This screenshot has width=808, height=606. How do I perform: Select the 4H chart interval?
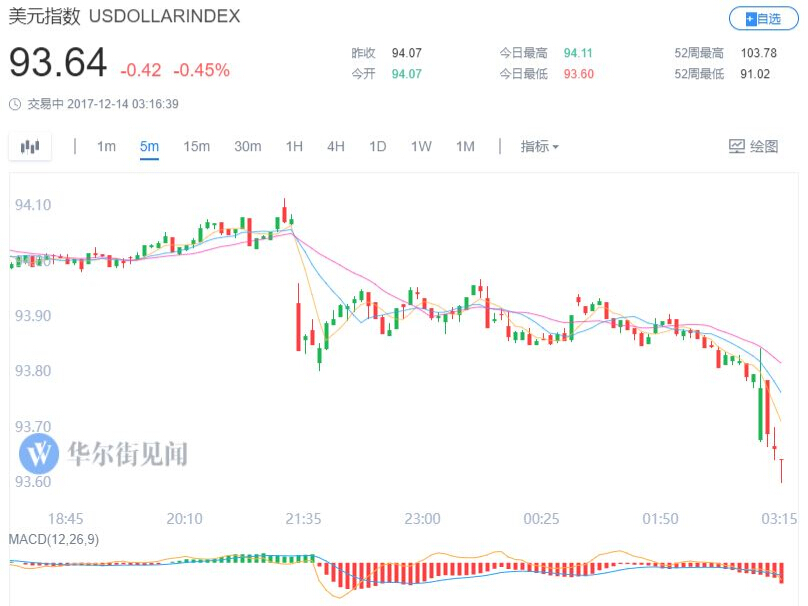click(x=335, y=147)
